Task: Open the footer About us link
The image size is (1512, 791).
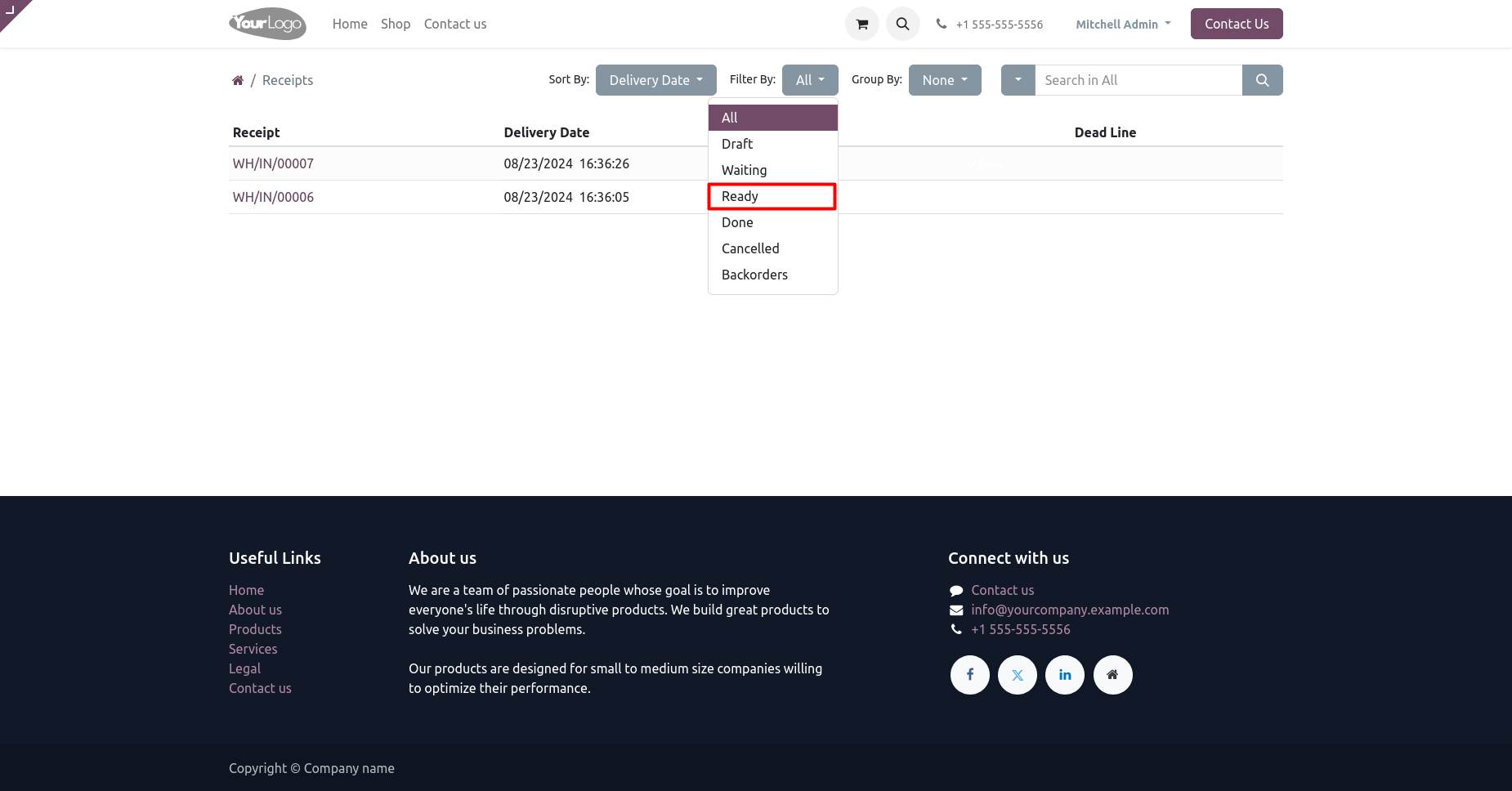Action: coord(255,610)
